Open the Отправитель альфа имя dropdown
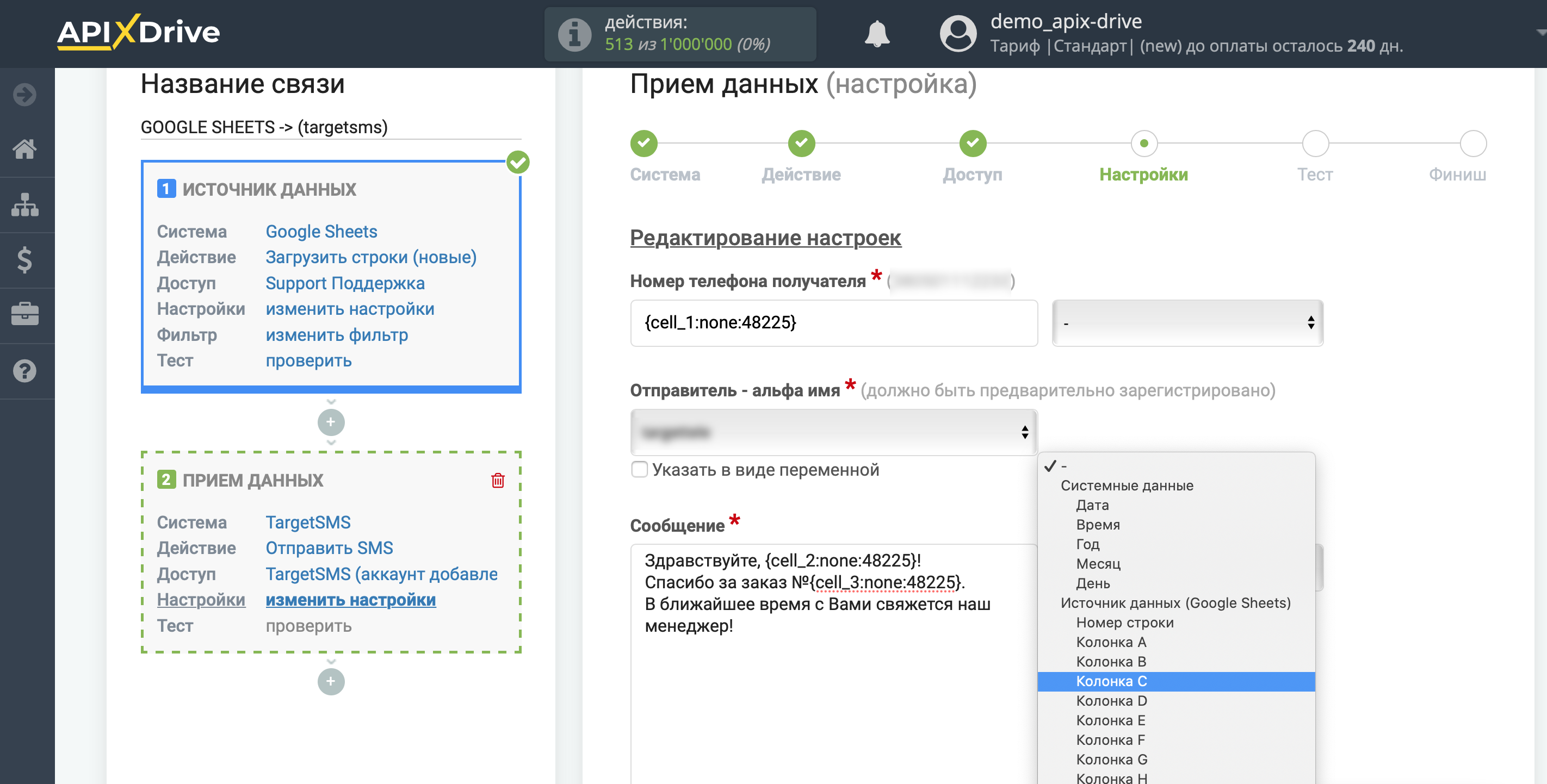This screenshot has height=784, width=1547. coord(833,432)
